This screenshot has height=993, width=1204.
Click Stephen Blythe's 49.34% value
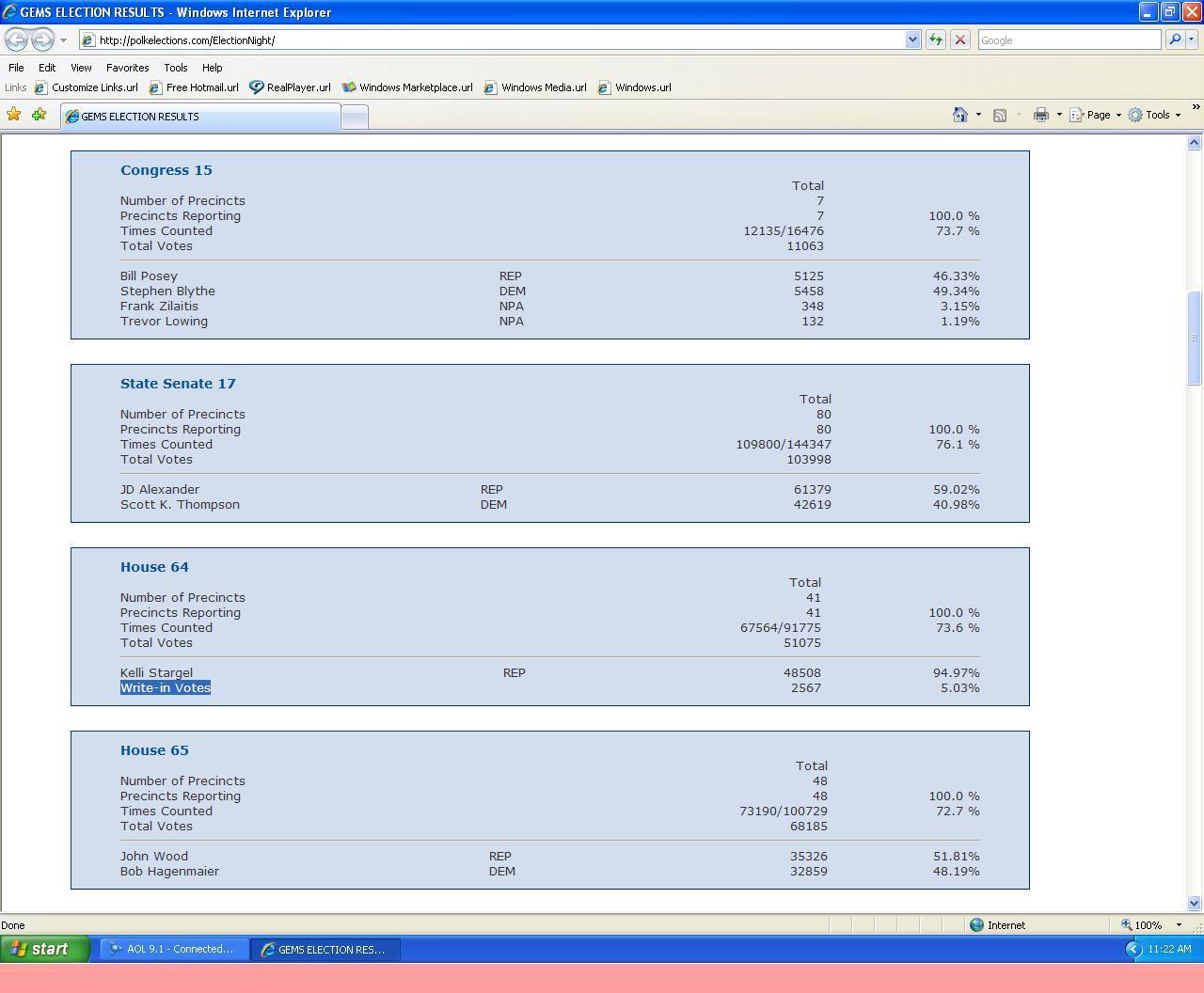point(956,291)
